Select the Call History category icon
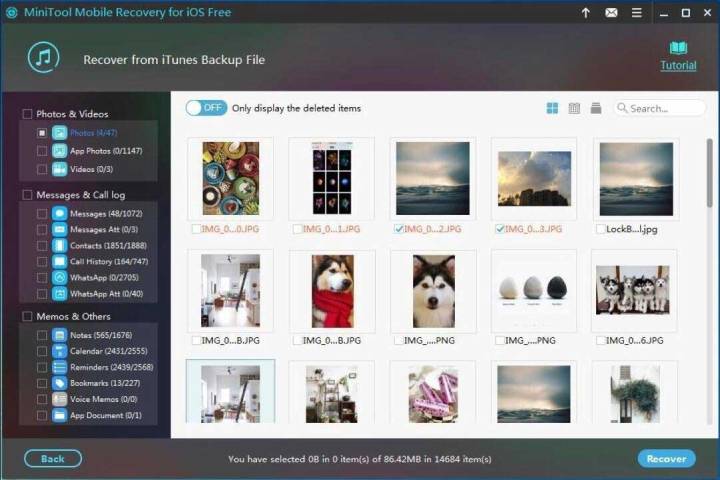Viewport: 720px width, 480px height. tap(59, 261)
